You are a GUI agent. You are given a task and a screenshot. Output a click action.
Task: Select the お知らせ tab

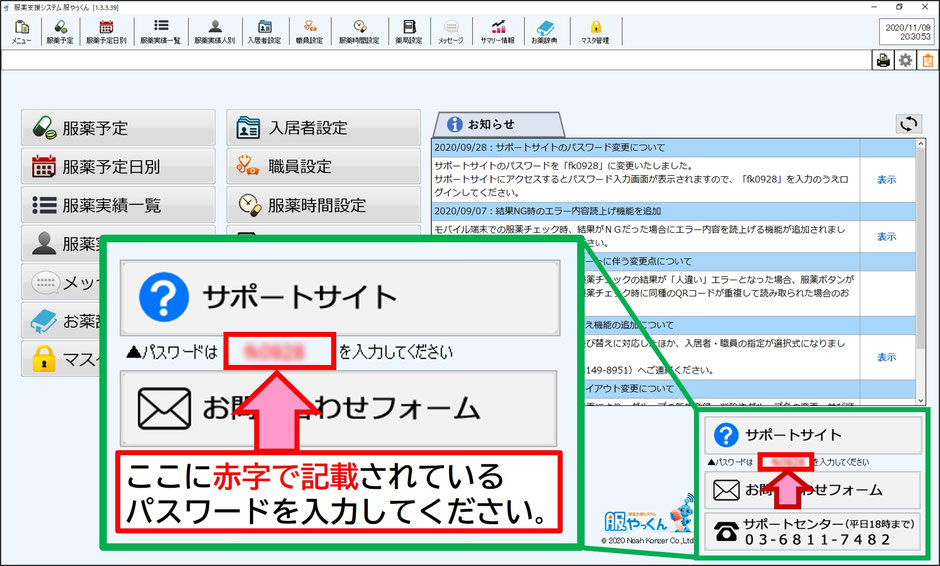[498, 125]
